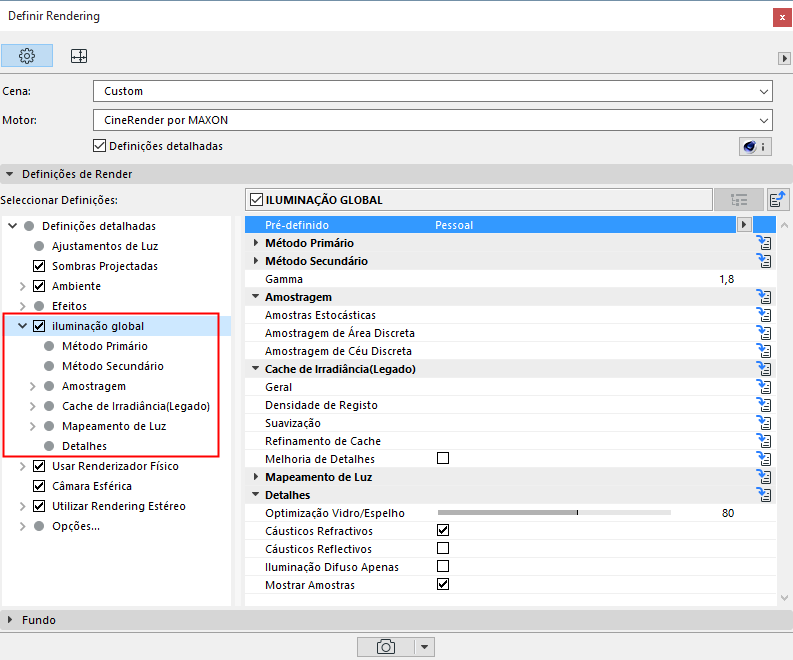Click the jump icon in Refinamento de Cache row
The width and height of the screenshot is (793, 660).
(764, 441)
